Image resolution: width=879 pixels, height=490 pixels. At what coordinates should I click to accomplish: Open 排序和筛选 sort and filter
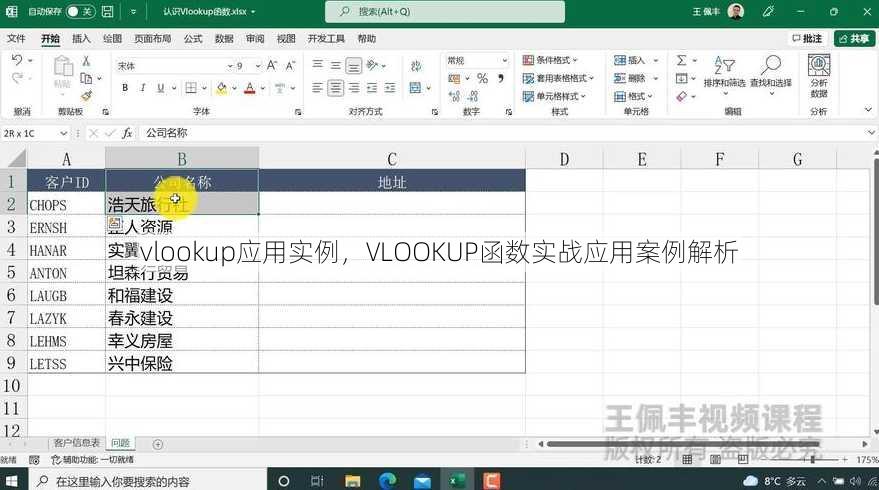point(724,73)
